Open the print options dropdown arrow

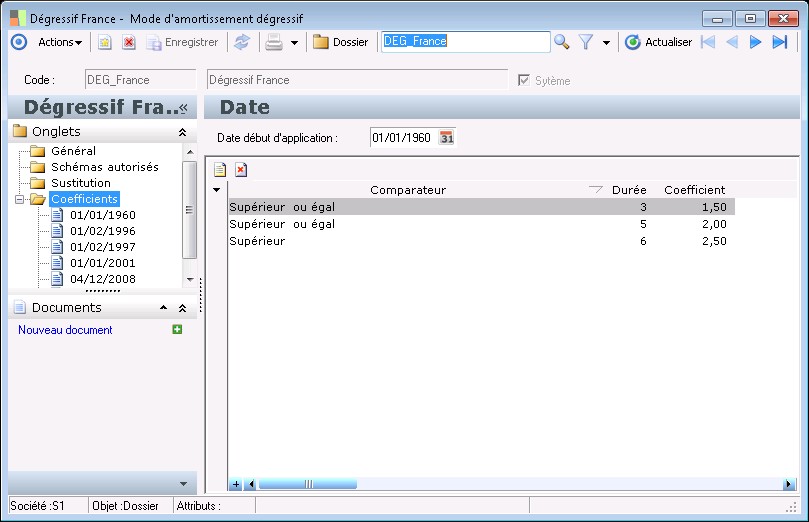294,43
